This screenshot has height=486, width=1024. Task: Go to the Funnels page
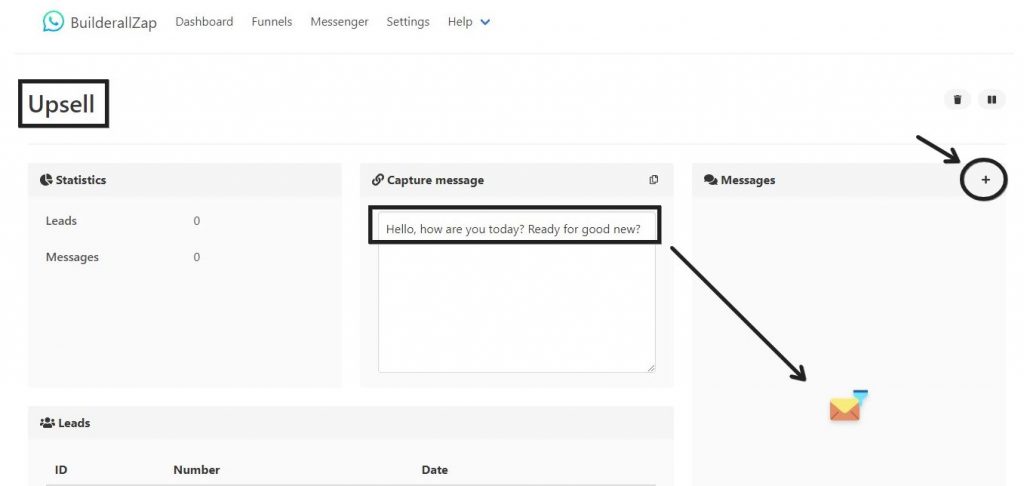pyautogui.click(x=272, y=22)
